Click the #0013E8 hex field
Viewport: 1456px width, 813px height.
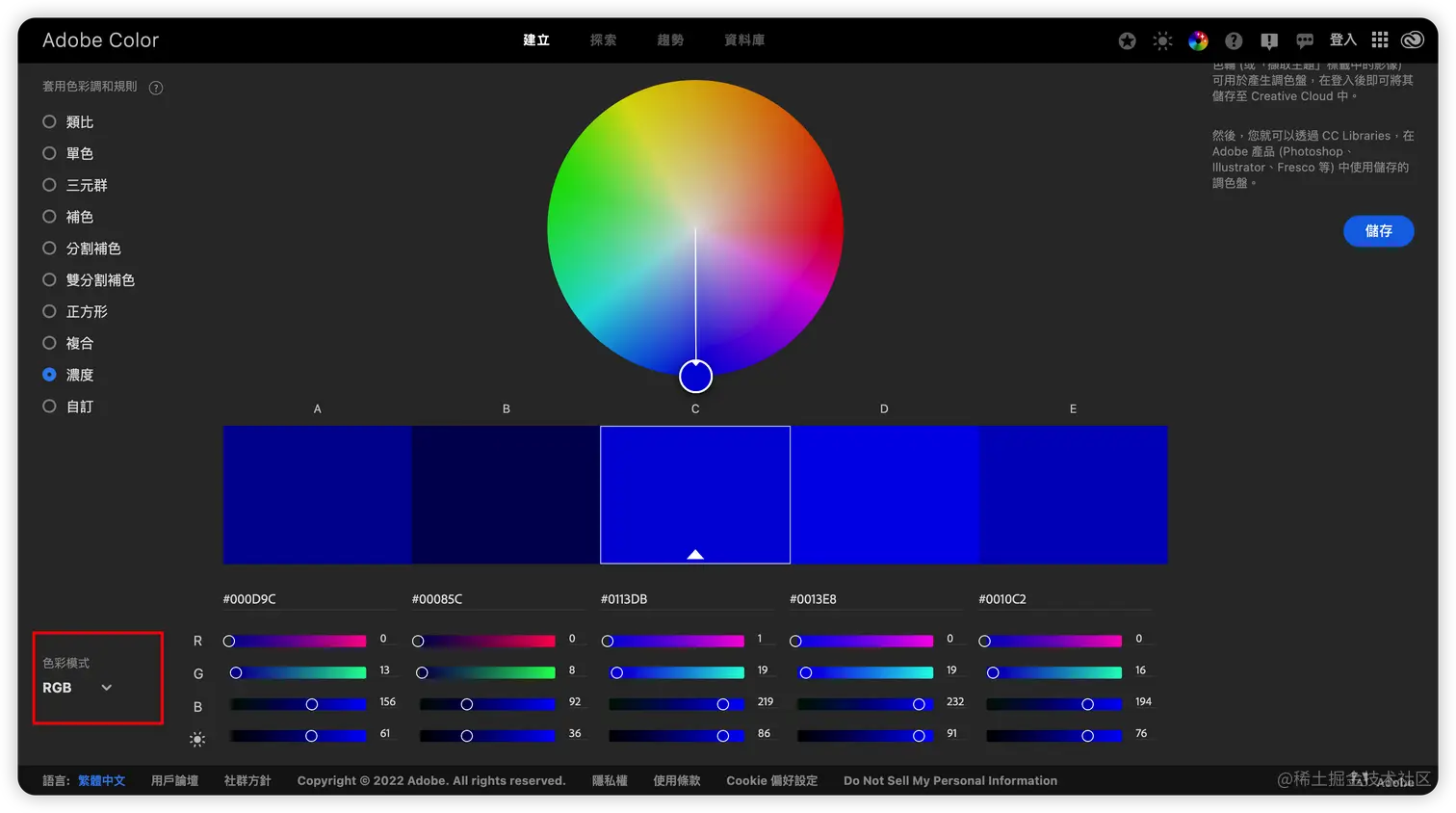coord(876,599)
